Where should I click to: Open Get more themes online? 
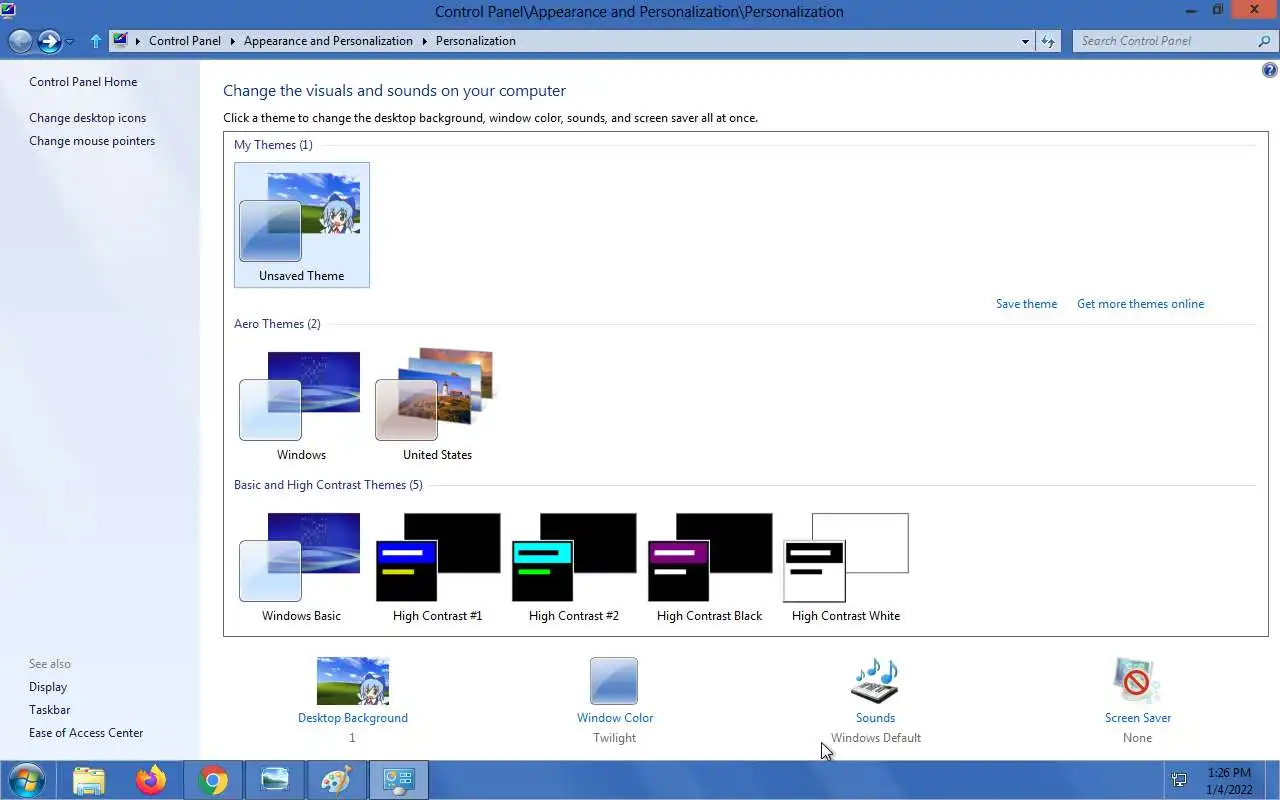click(1140, 304)
